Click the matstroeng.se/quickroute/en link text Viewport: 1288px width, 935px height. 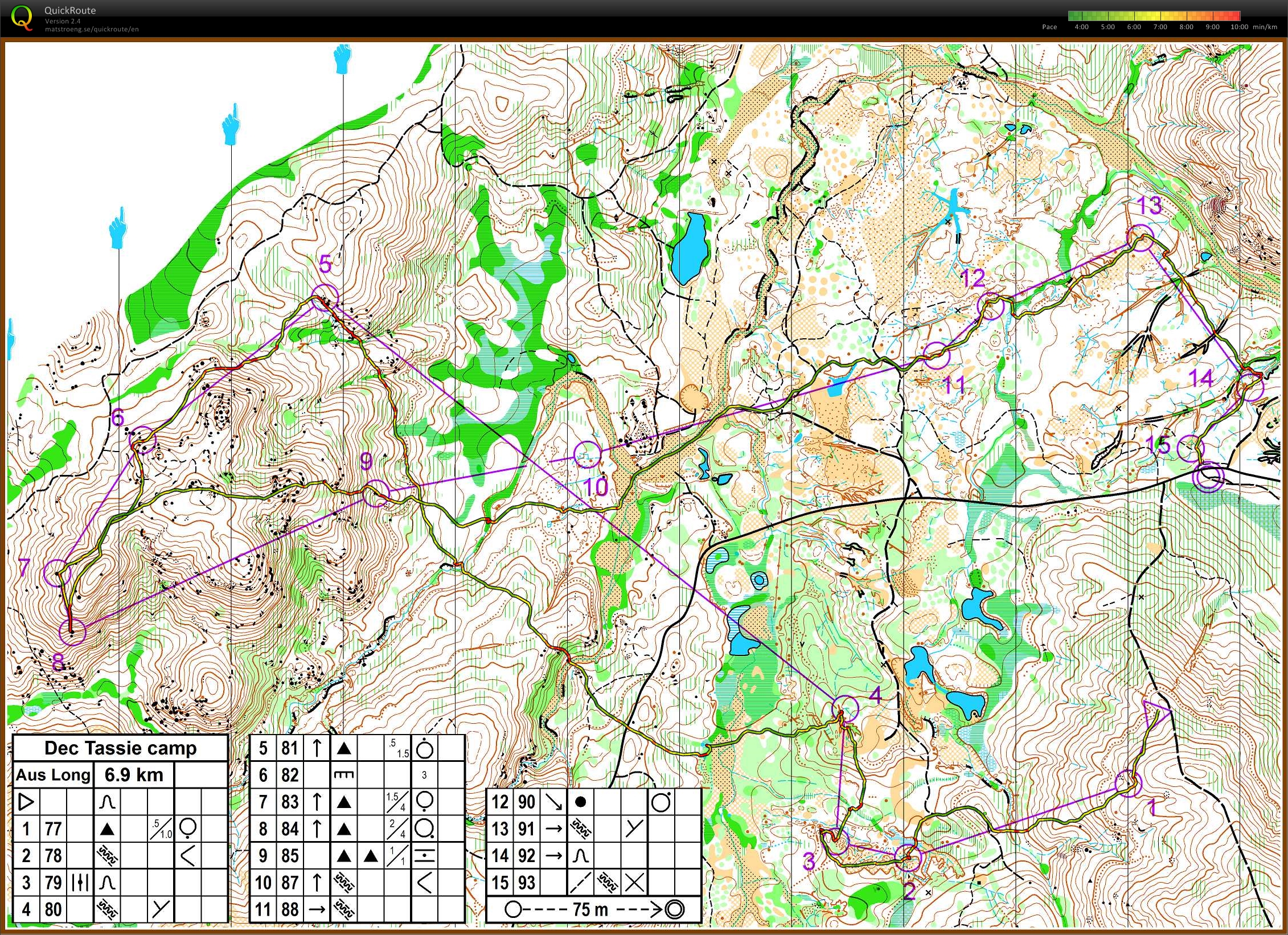pos(92,29)
